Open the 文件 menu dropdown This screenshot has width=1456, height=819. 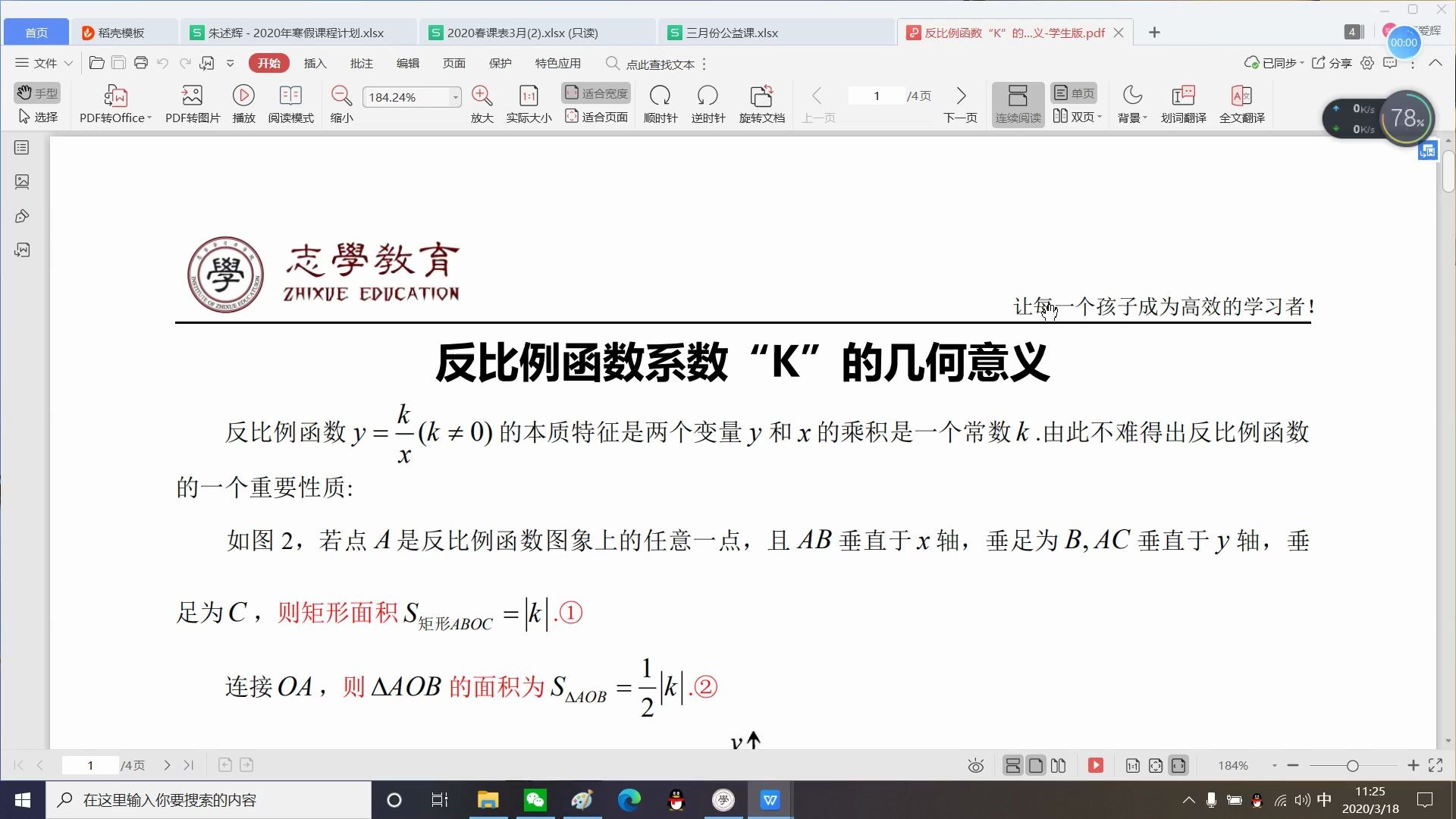45,63
